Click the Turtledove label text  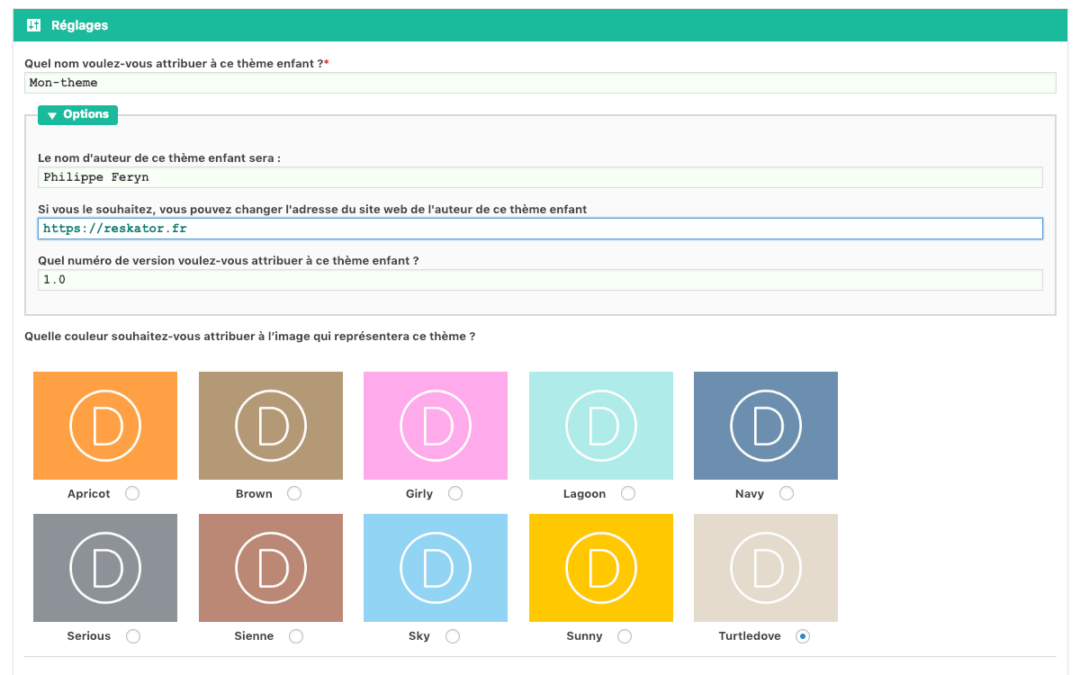coord(749,636)
